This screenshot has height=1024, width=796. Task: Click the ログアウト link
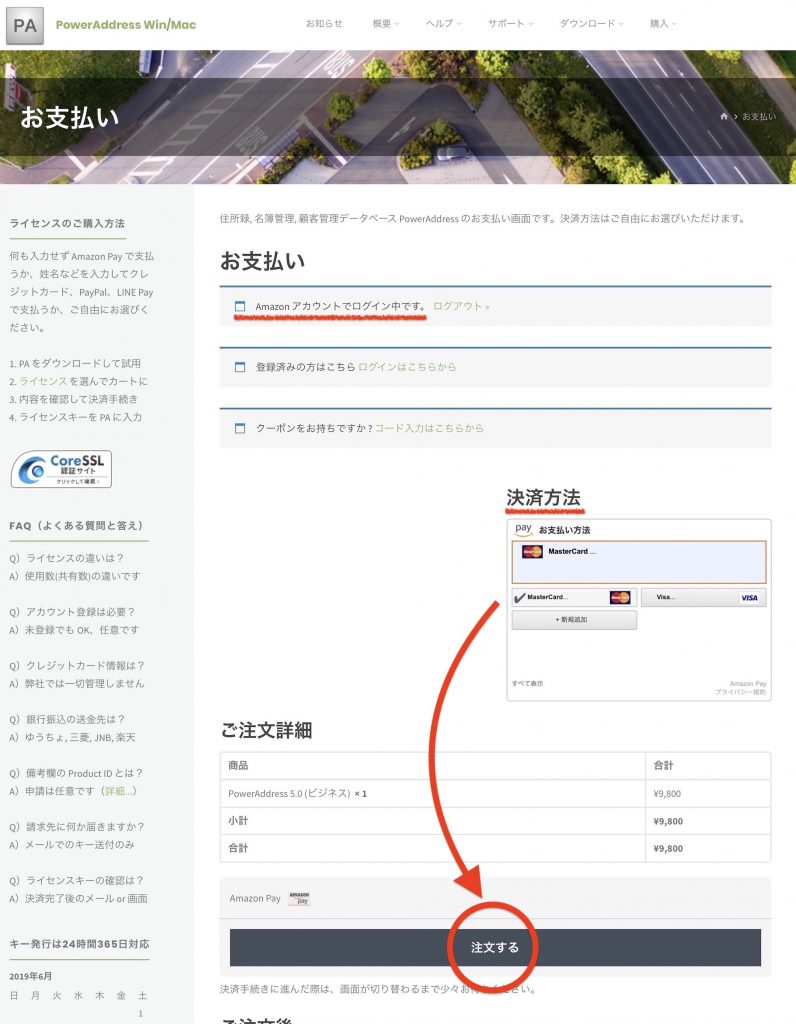(x=461, y=306)
